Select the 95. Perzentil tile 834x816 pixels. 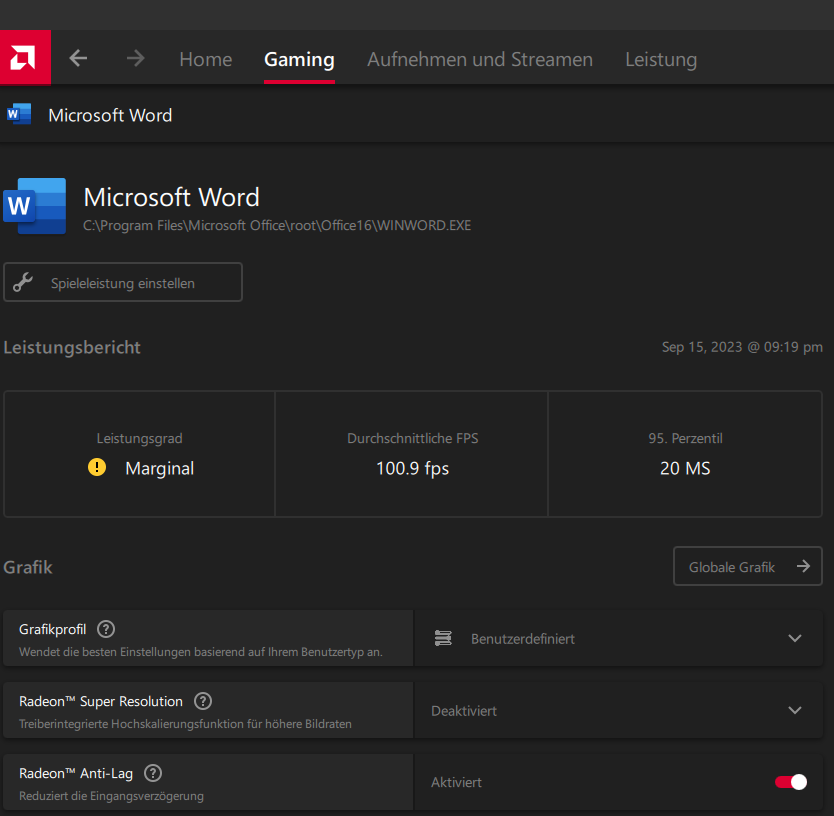tap(684, 454)
